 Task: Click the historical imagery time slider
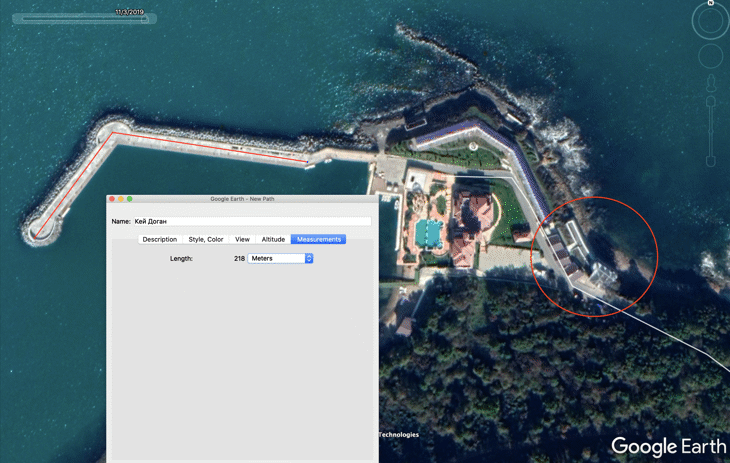(84, 19)
